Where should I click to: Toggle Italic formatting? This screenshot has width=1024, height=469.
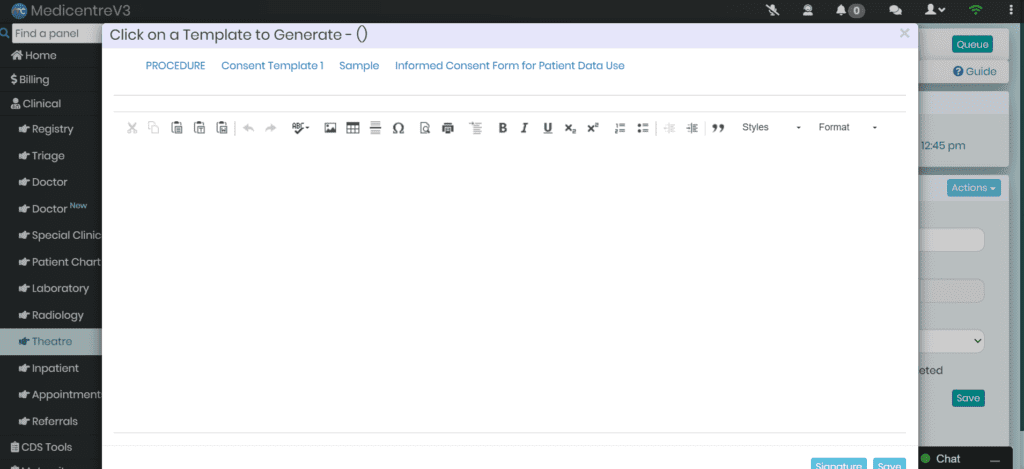point(524,128)
